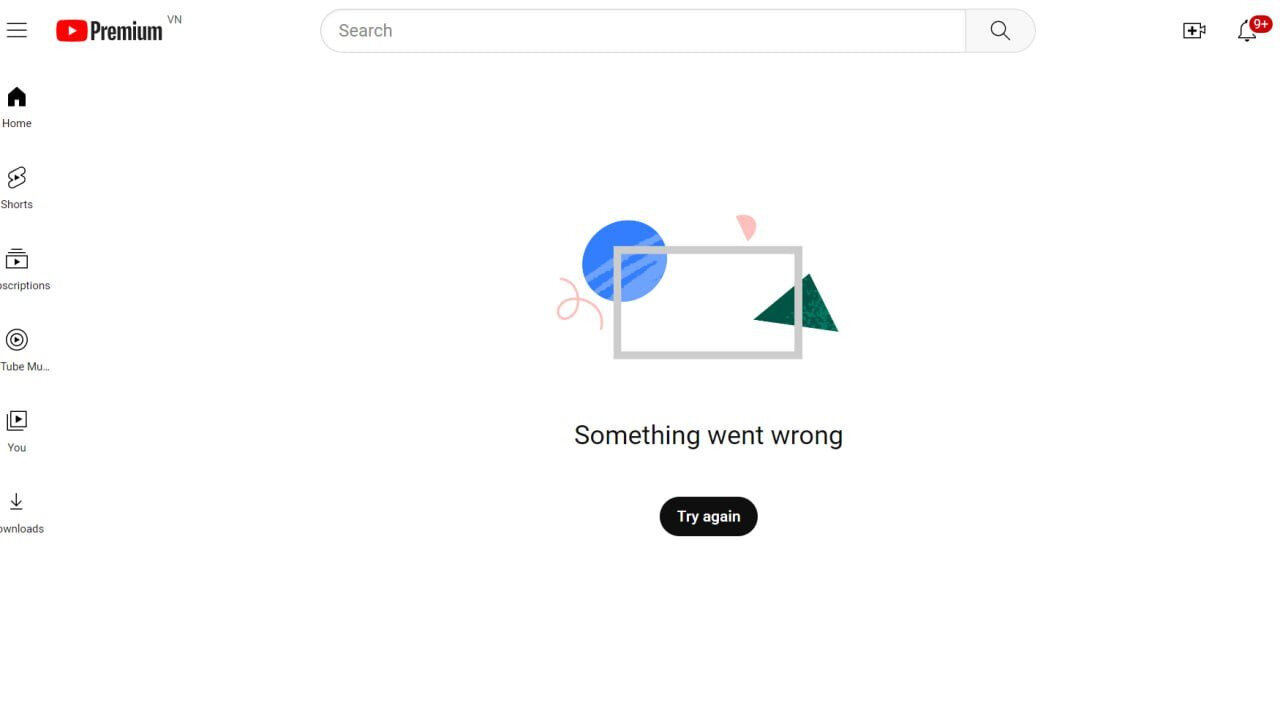This screenshot has width=1280, height=721.
Task: Click the Downloads text label in sidebar
Action: point(22,529)
